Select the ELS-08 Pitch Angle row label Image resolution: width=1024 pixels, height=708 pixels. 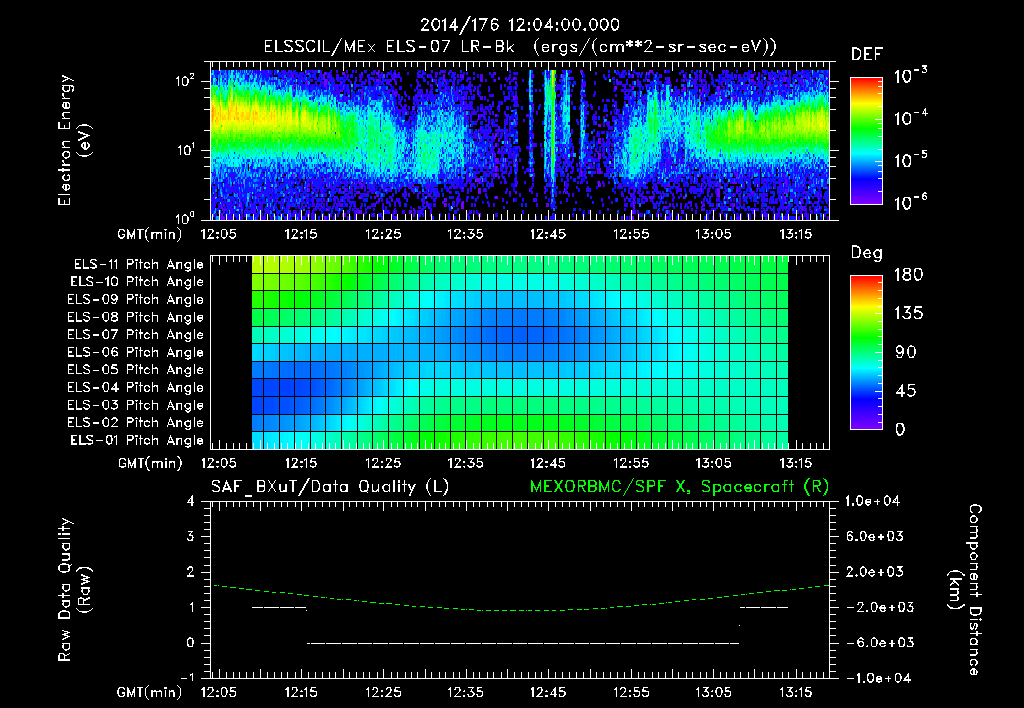click(x=136, y=317)
